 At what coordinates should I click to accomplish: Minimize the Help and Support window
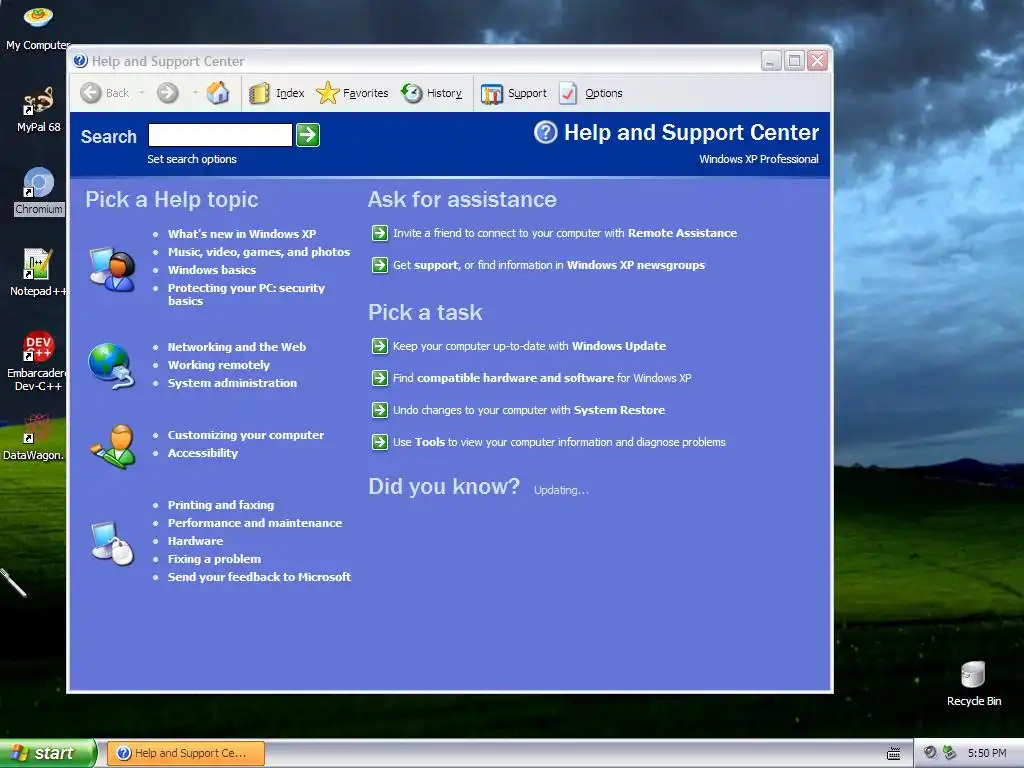771,61
